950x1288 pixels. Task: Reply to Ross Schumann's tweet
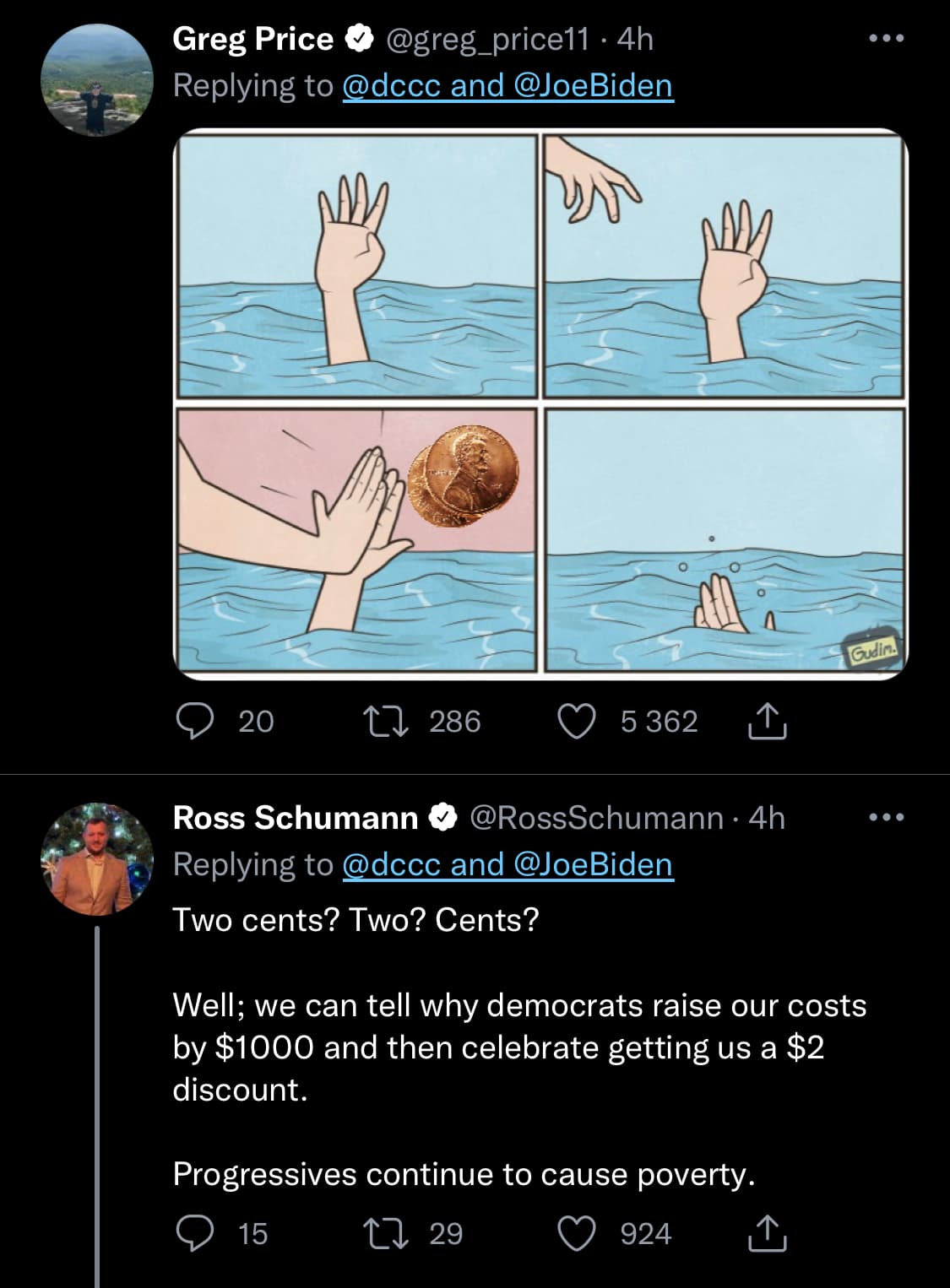pos(194,1233)
